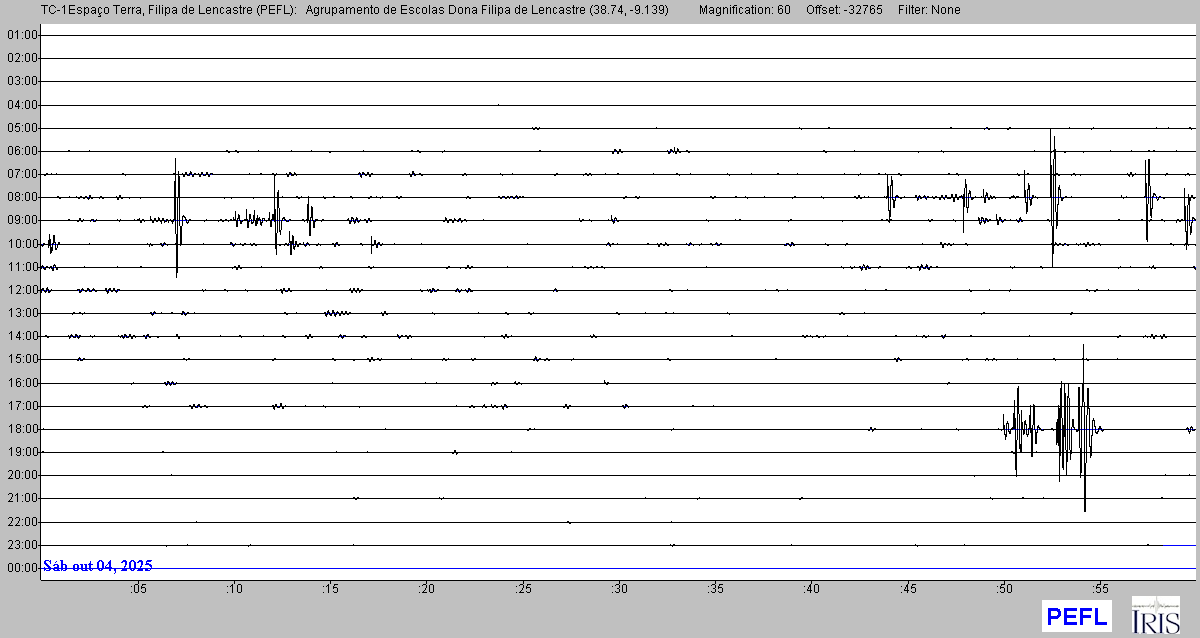
Task: Select the :55 minute axis tick label
Action: [x=1100, y=589]
